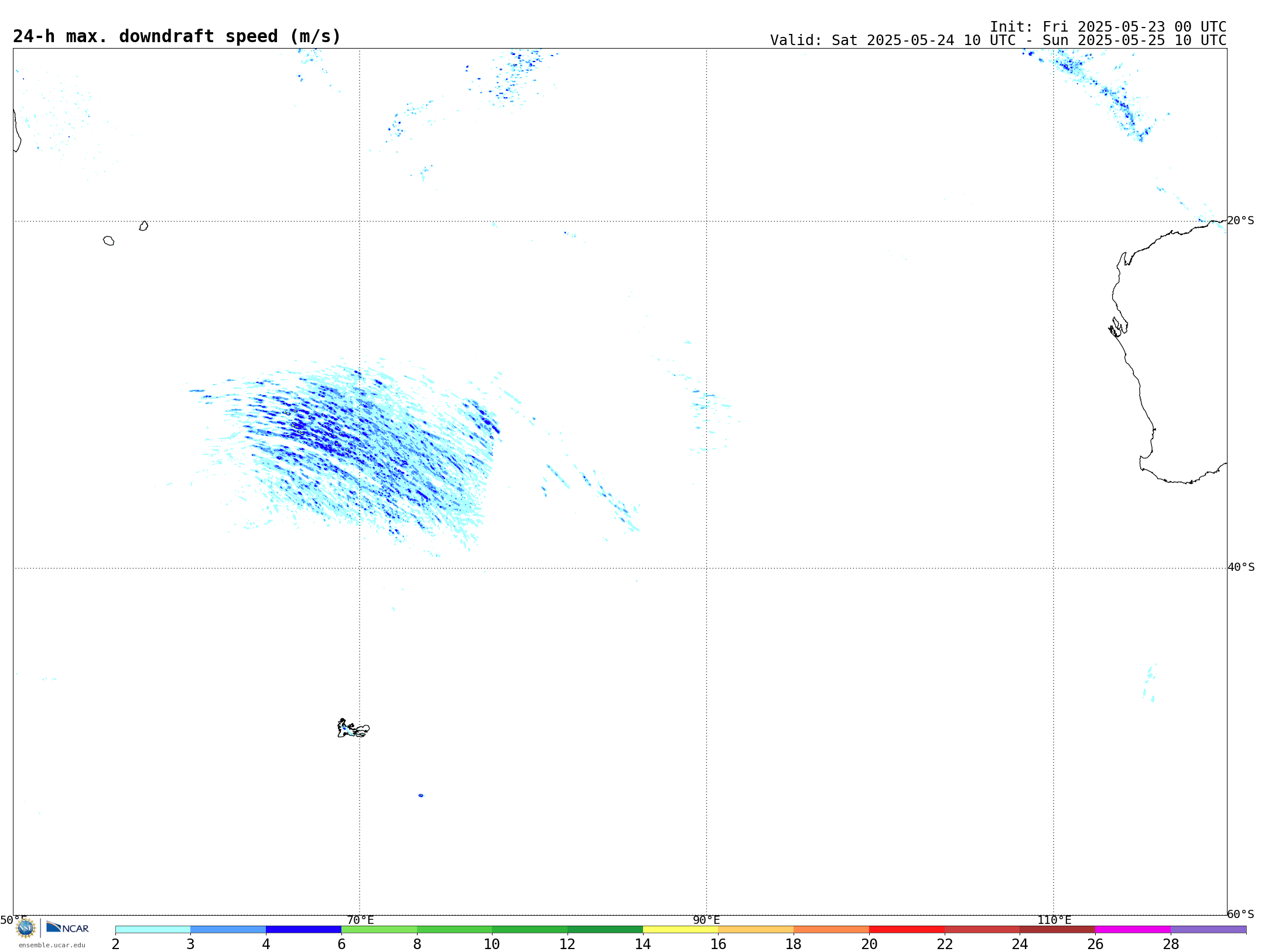This screenshot has width=1265, height=952.
Task: Click the 'Init: Fri 2025-05-23 00 UTC' text
Action: tap(1108, 27)
